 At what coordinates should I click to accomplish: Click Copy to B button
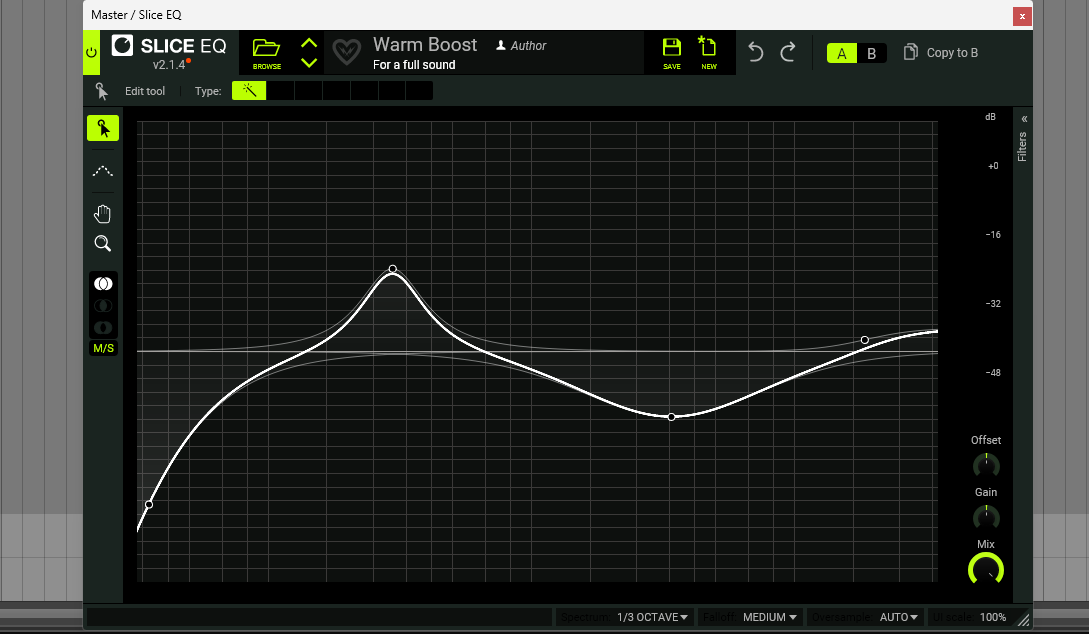941,53
